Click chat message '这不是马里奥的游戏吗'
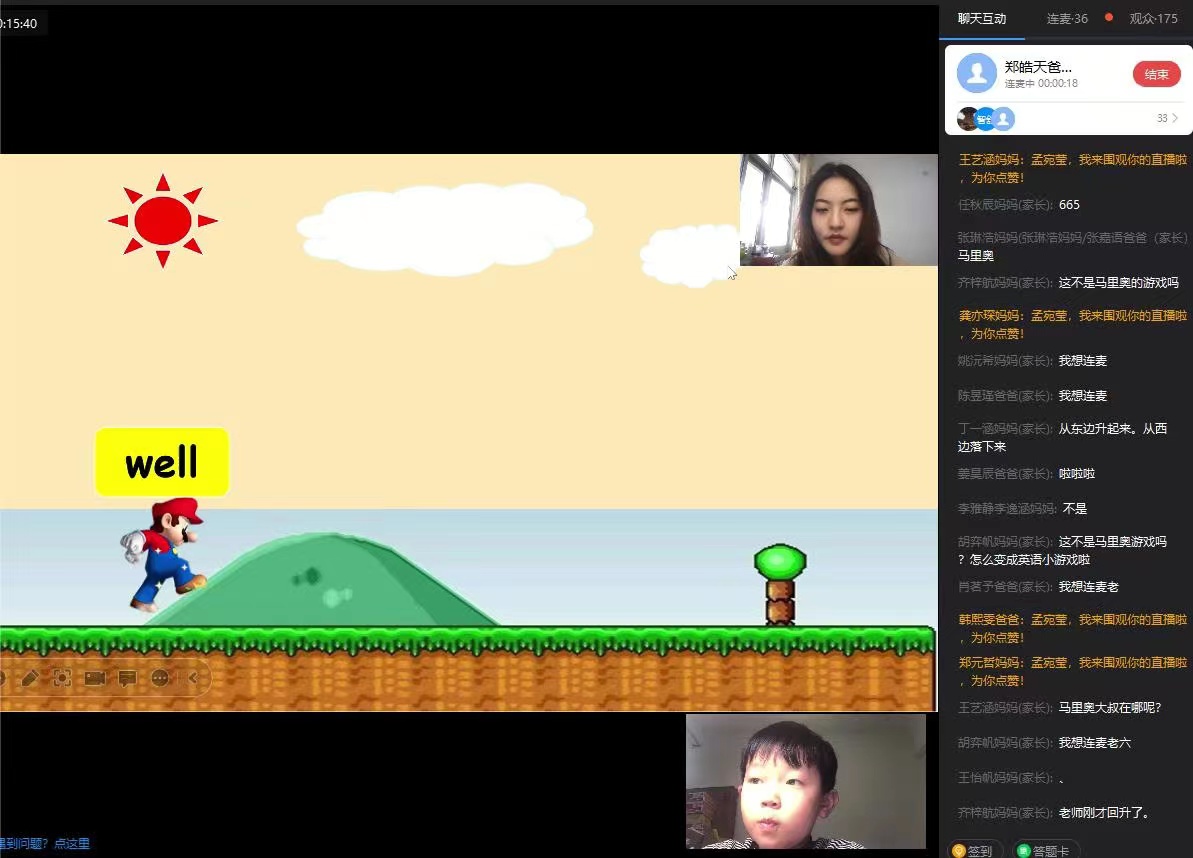Screen dimensions: 1193x858 (1118, 282)
